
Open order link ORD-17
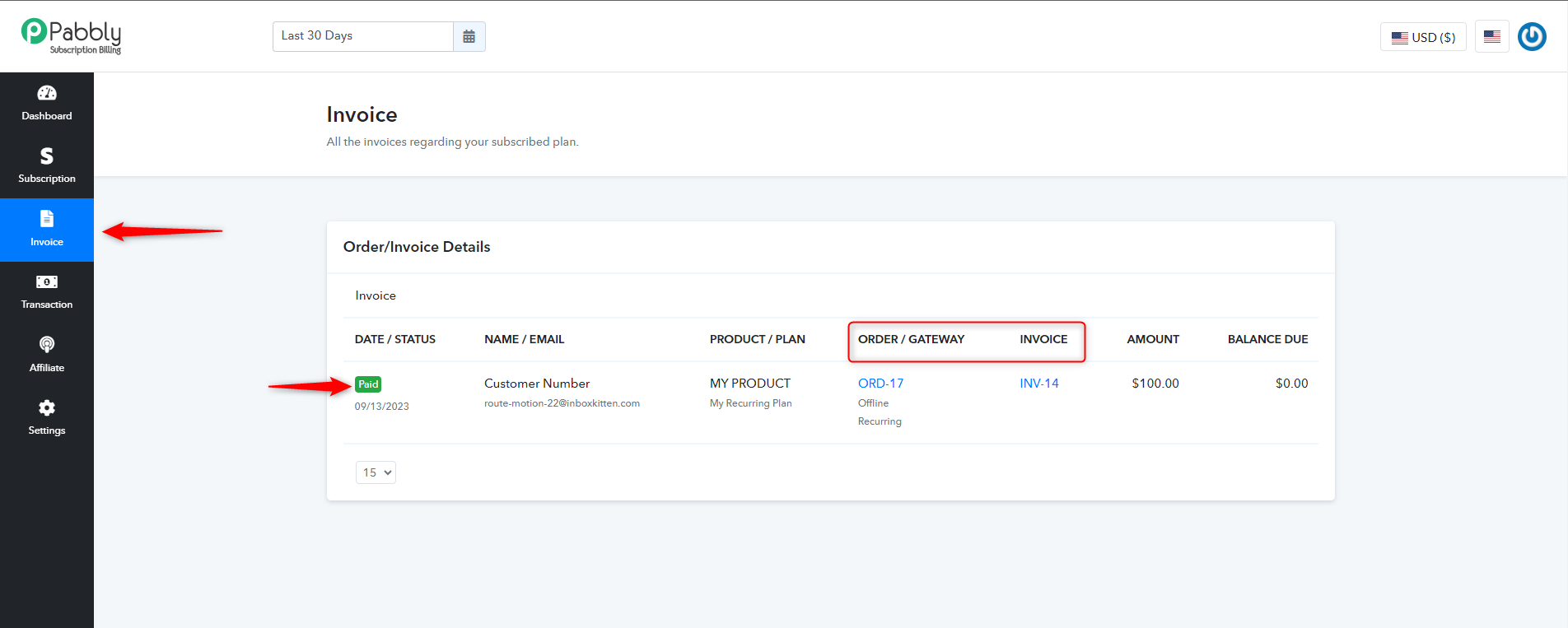(x=880, y=384)
